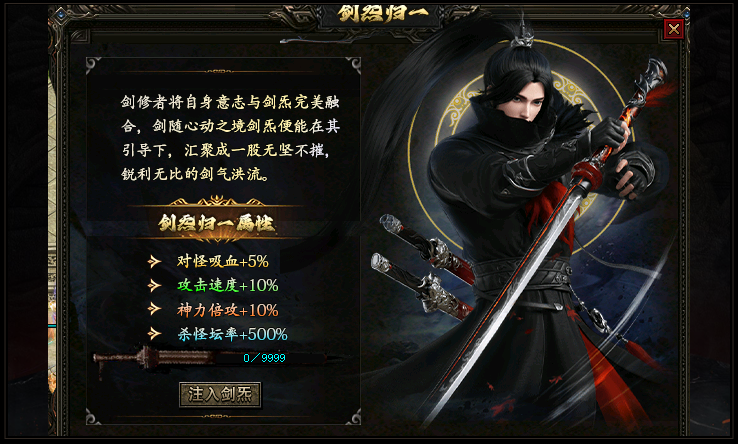The width and height of the screenshot is (738, 444).
Task: Click the sword skill description paragraph
Action: (230, 138)
